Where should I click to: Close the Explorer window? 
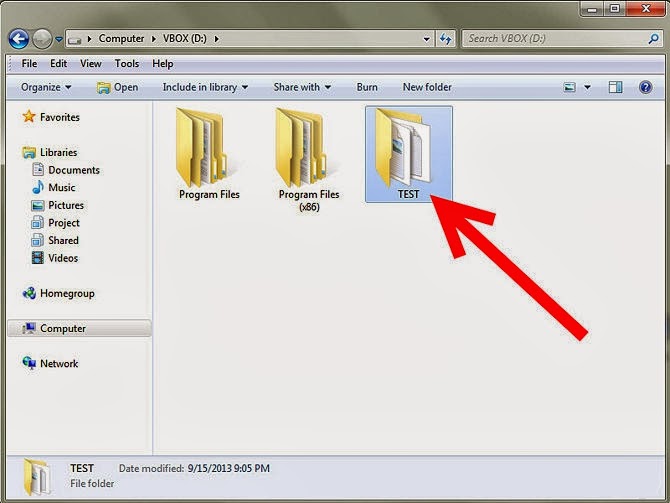point(645,9)
